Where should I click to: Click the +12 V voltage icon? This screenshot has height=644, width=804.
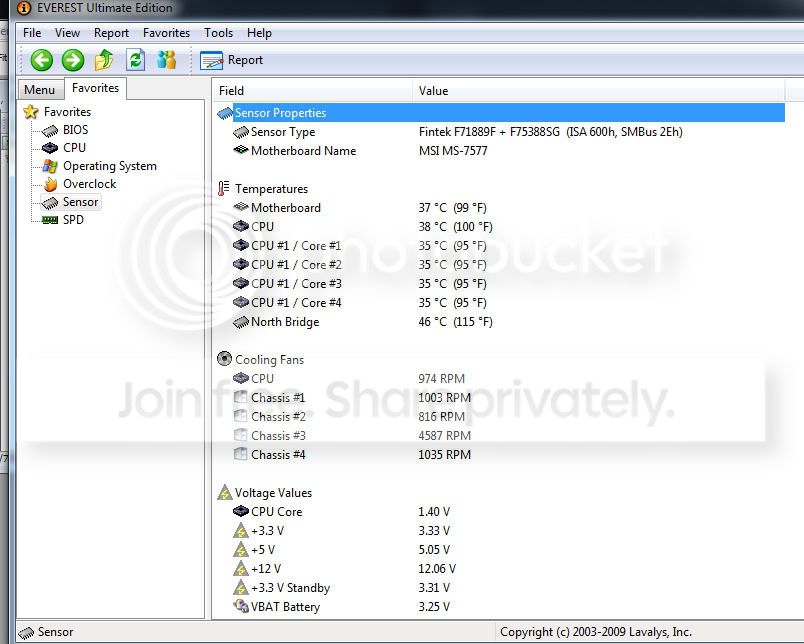240,568
